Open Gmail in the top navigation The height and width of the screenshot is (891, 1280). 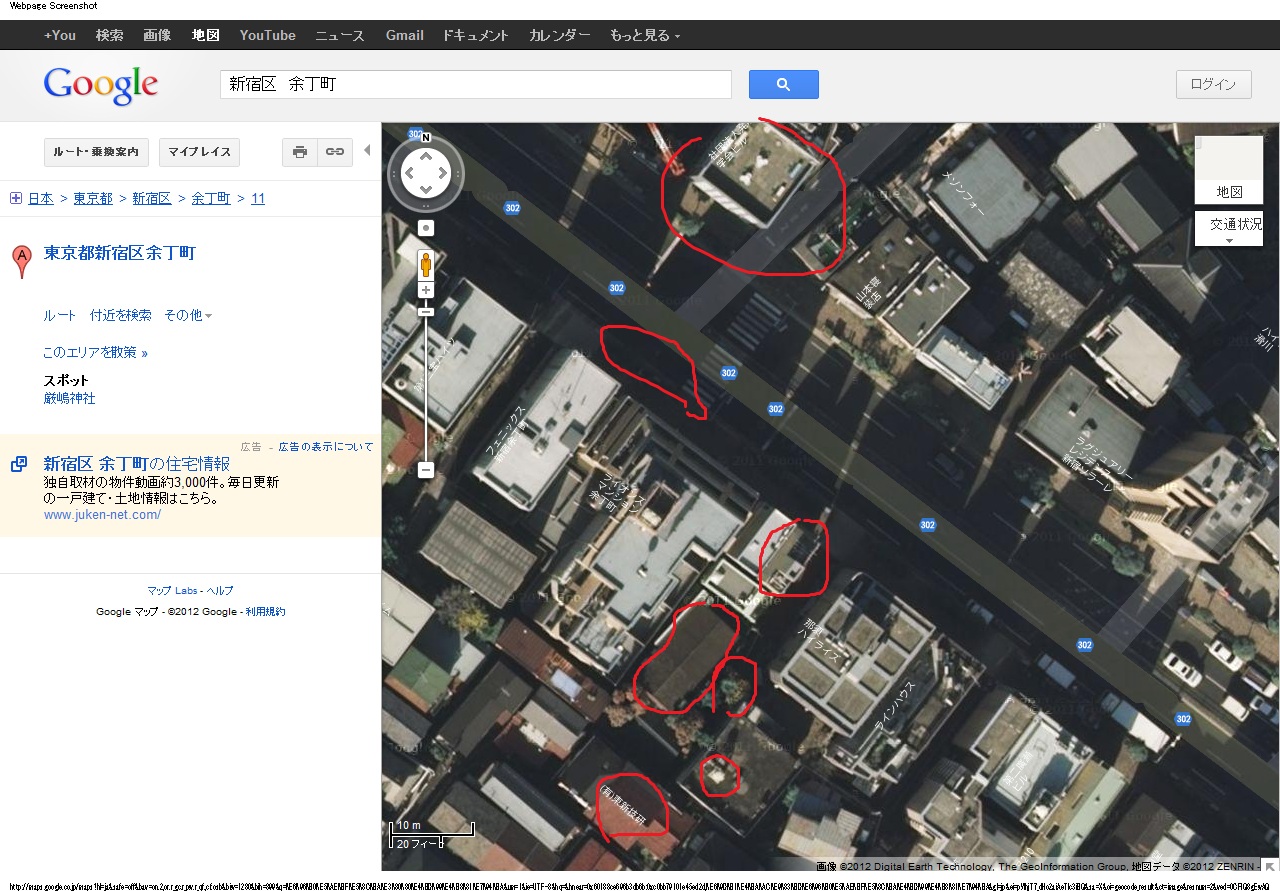[x=404, y=35]
